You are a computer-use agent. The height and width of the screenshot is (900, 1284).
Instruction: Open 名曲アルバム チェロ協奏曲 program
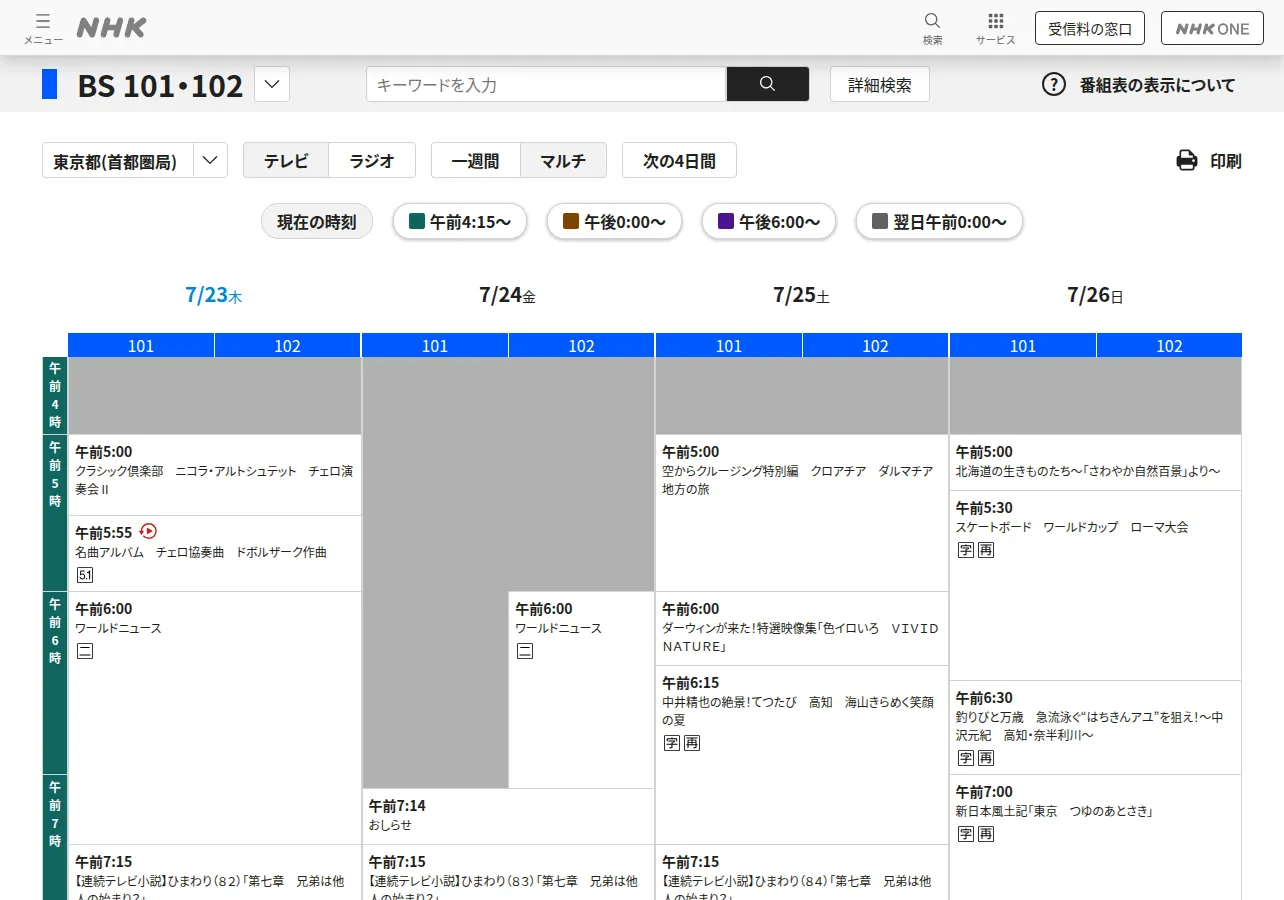pos(214,553)
